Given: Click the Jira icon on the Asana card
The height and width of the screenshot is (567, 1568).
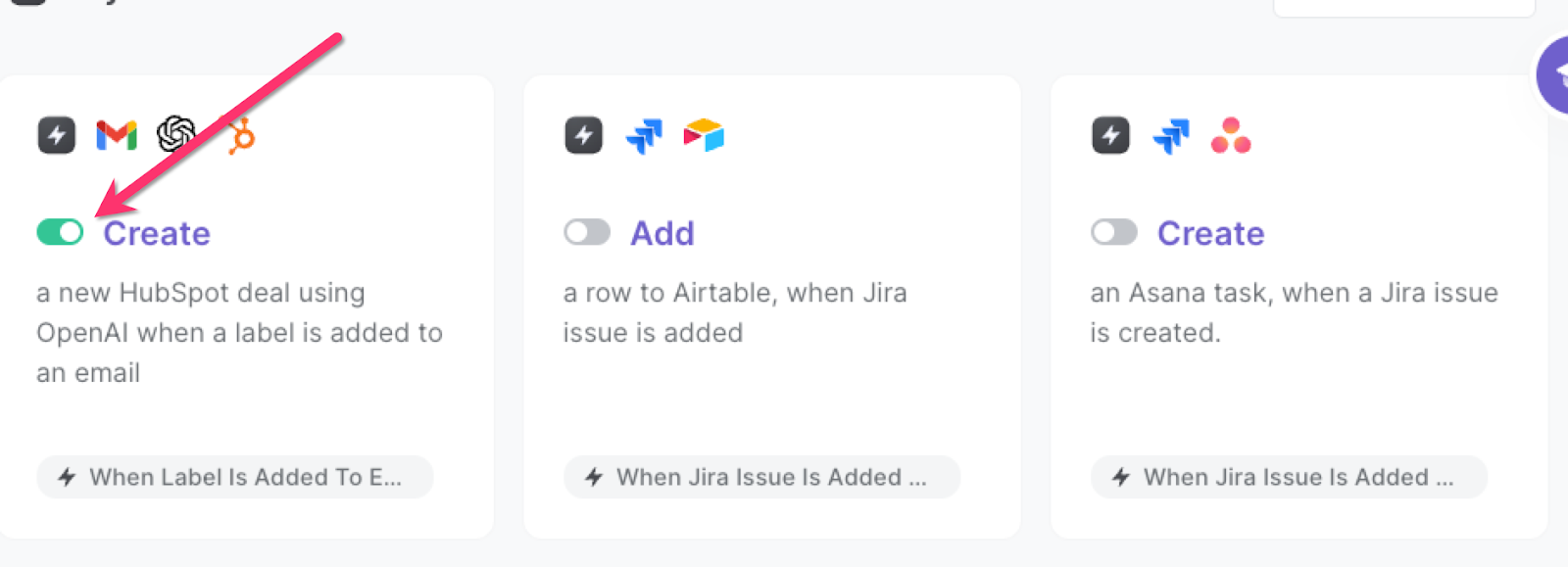Looking at the screenshot, I should [1170, 135].
